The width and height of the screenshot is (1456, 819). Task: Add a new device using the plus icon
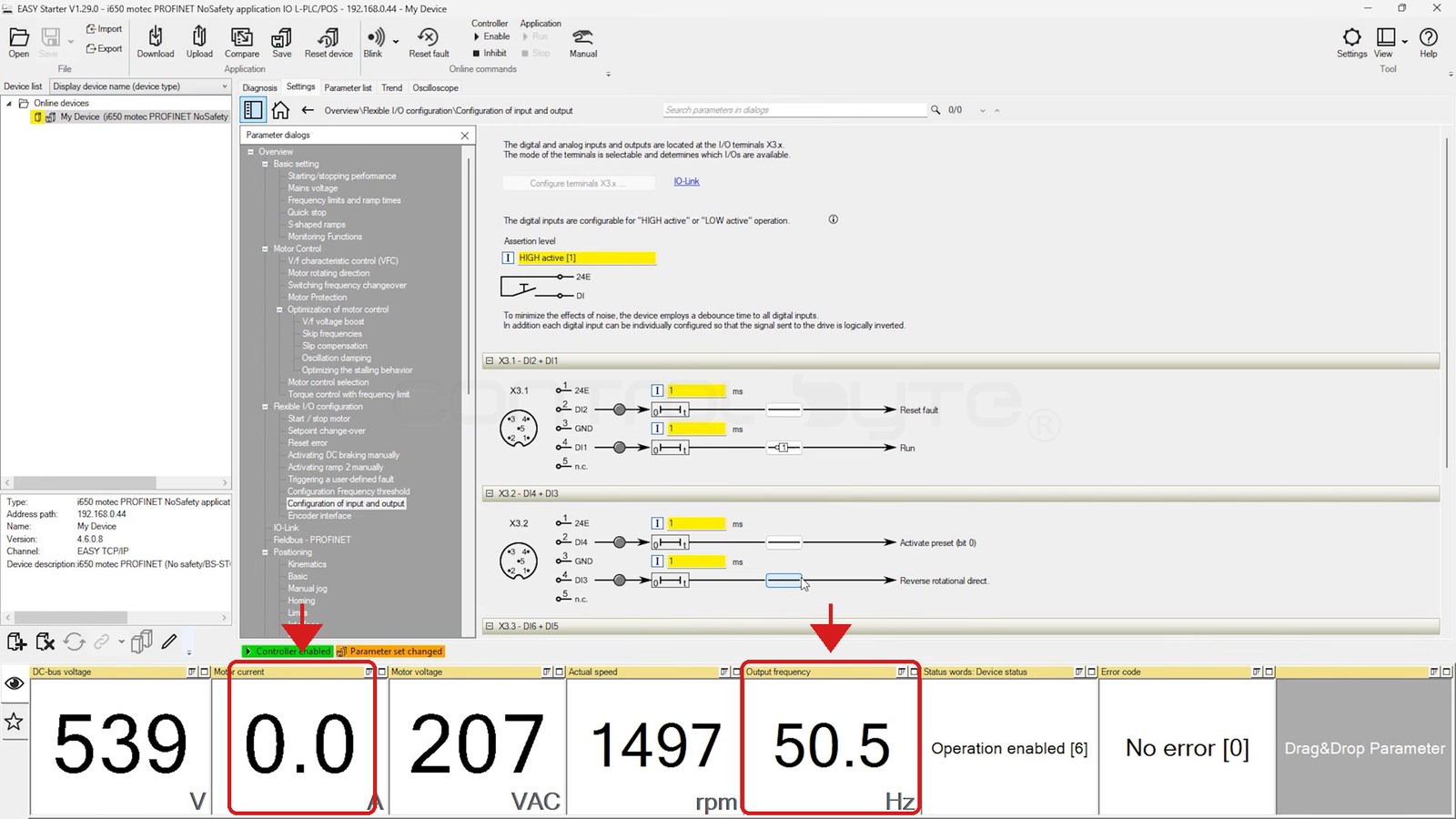pos(16,642)
